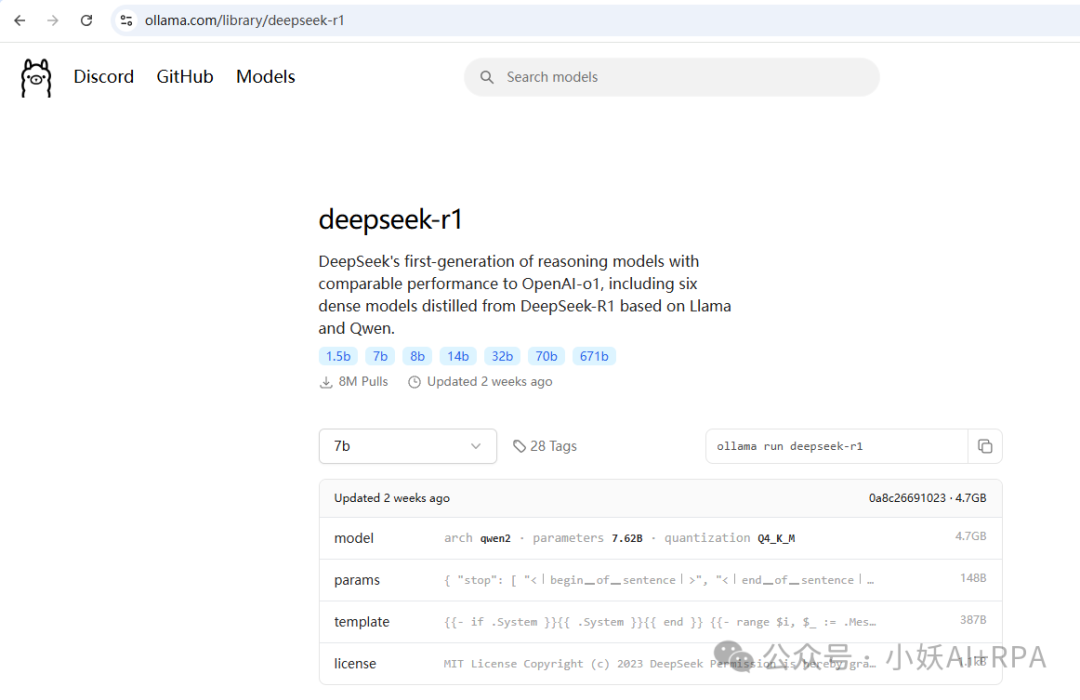1080x700 pixels.
Task: Reload the page with refresh icon
Action: click(86, 21)
